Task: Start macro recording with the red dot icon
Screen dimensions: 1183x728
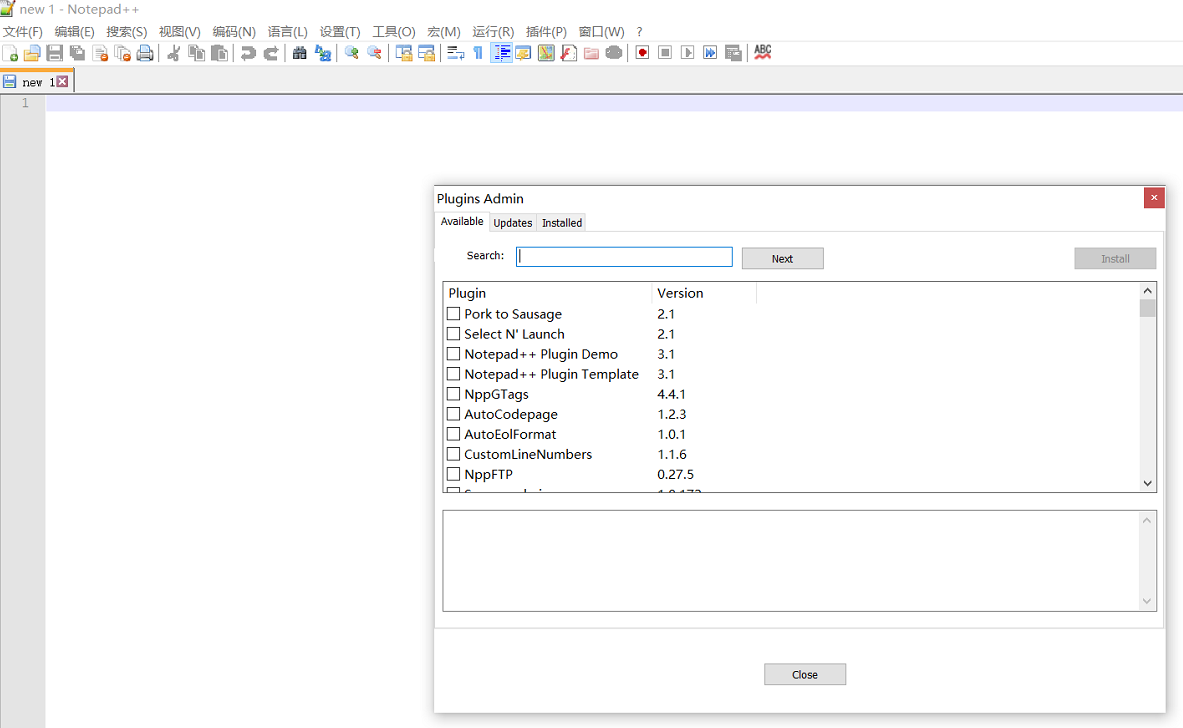Action: (x=642, y=53)
